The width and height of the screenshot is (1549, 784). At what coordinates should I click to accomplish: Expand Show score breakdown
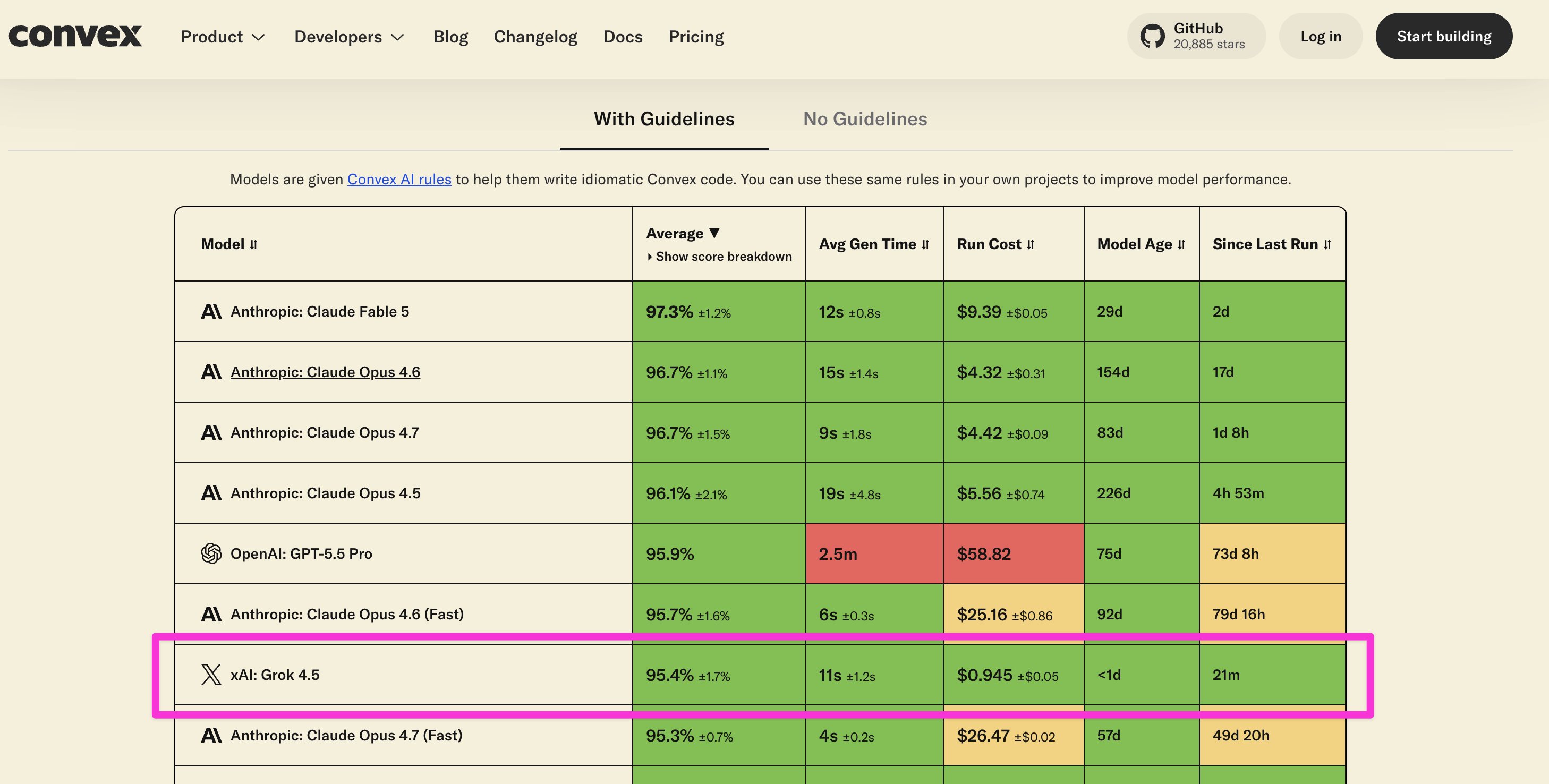tap(719, 257)
